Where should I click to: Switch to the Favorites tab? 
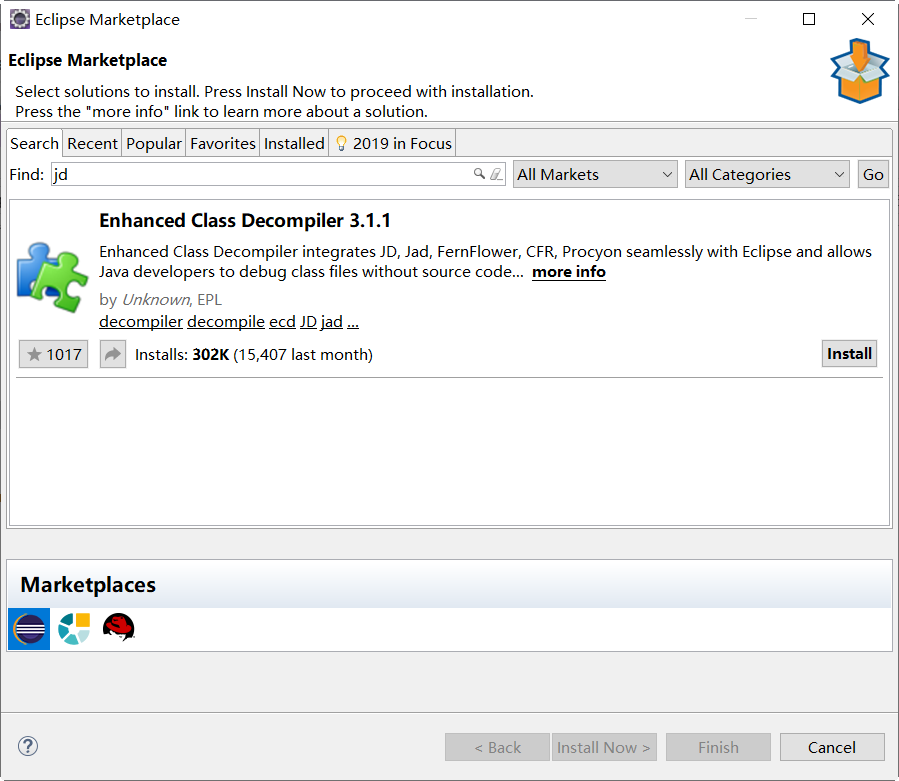222,143
